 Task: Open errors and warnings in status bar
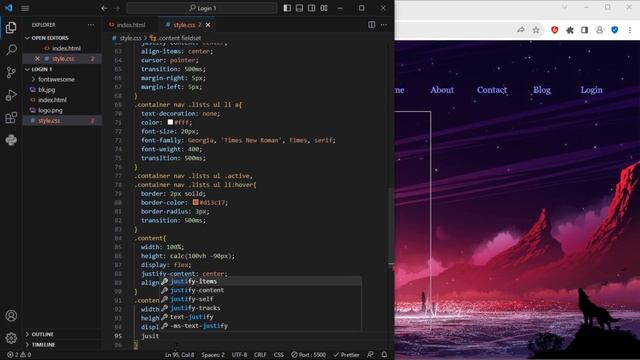[19, 355]
